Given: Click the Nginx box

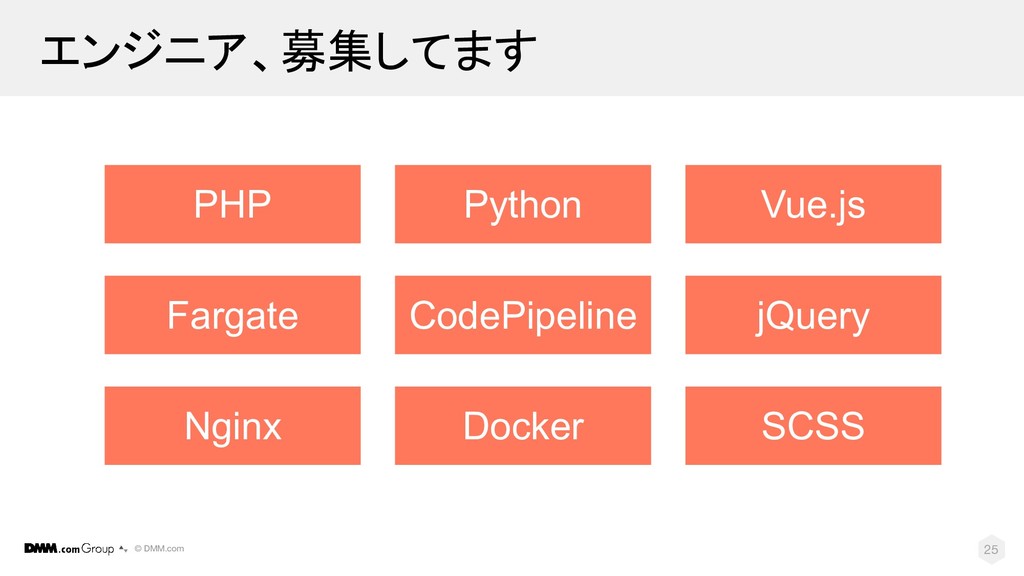Looking at the screenshot, I should pos(232,426).
